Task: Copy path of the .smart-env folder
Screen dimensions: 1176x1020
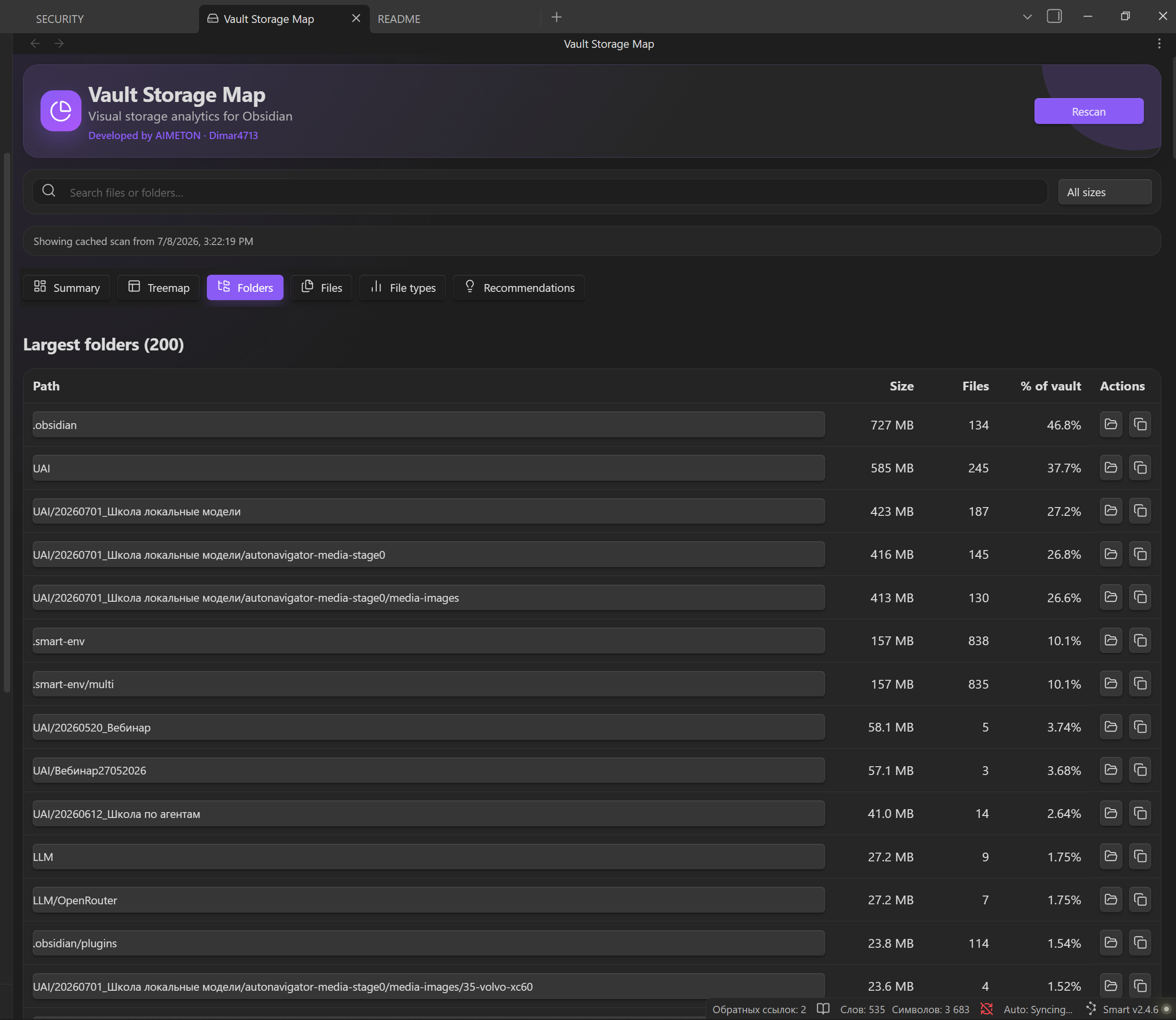Action: point(1140,641)
